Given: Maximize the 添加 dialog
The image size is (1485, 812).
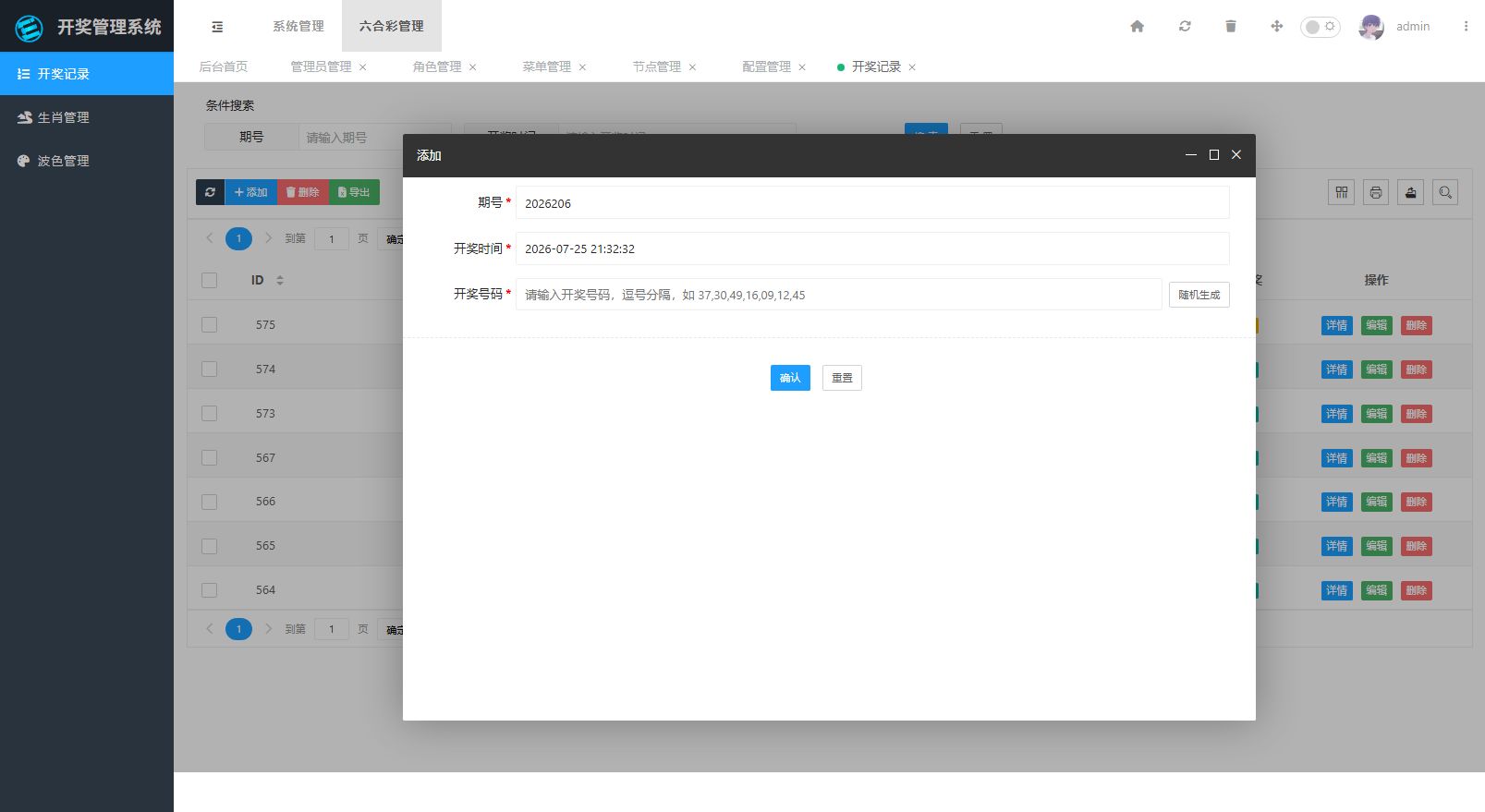Looking at the screenshot, I should pos(1214,155).
